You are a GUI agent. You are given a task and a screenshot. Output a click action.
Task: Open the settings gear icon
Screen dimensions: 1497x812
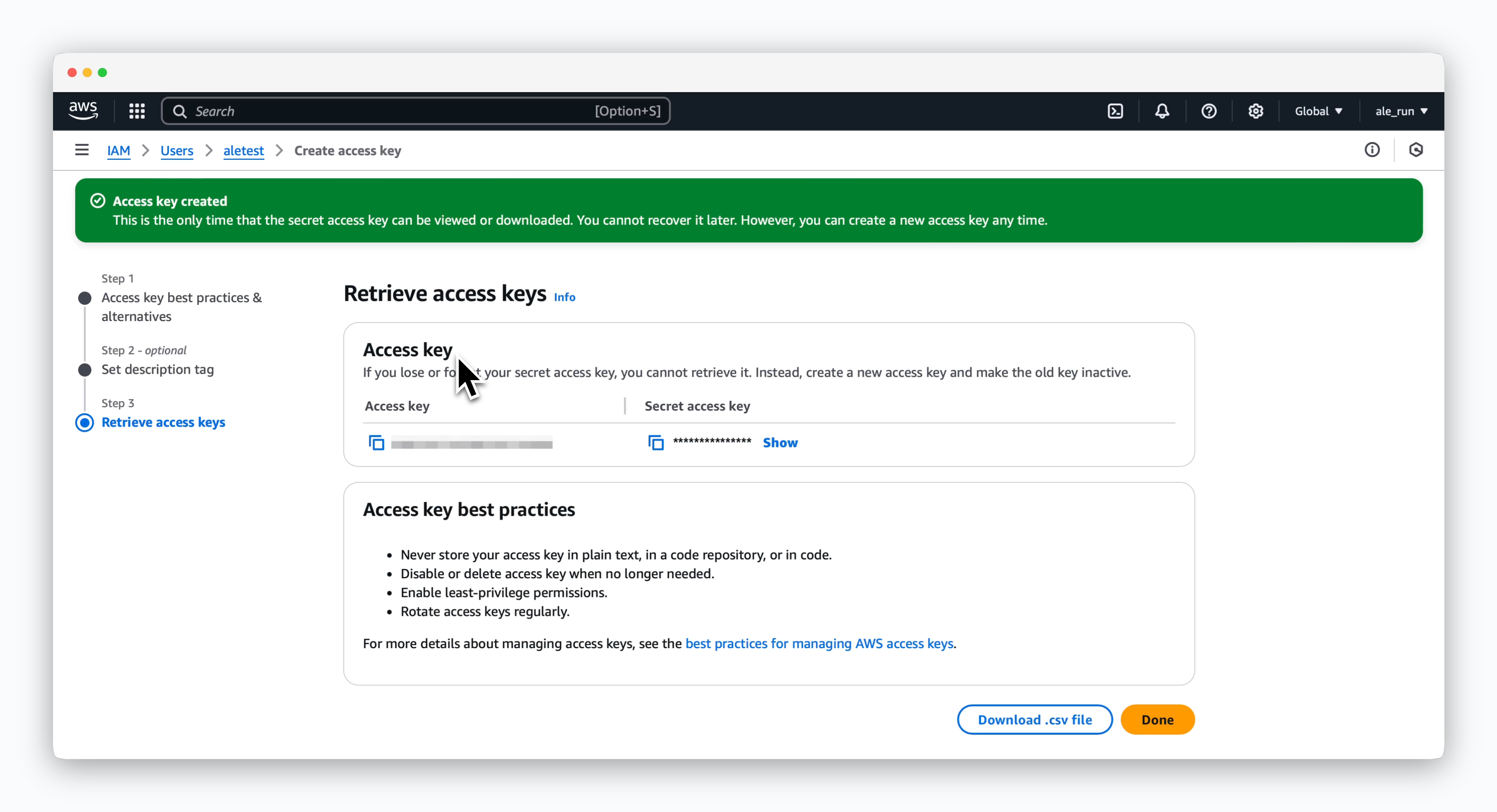1255,111
